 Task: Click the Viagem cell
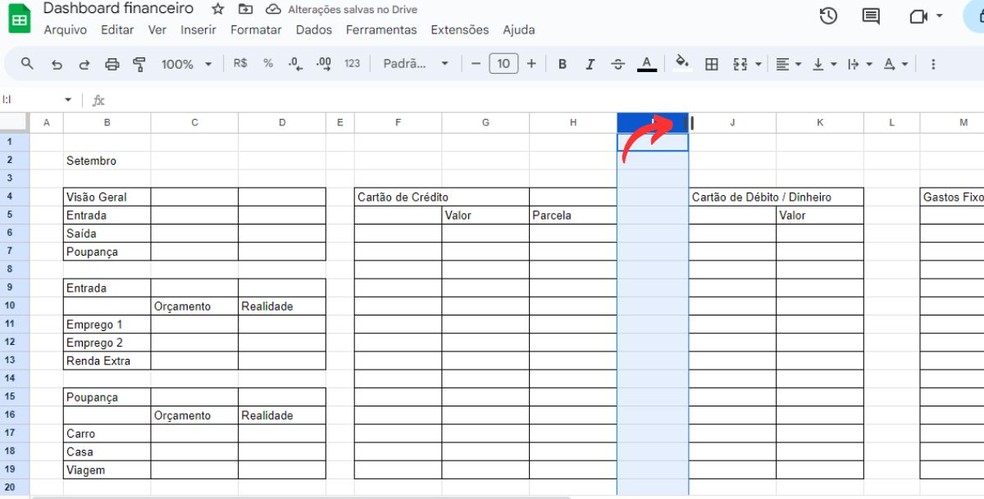tap(107, 470)
